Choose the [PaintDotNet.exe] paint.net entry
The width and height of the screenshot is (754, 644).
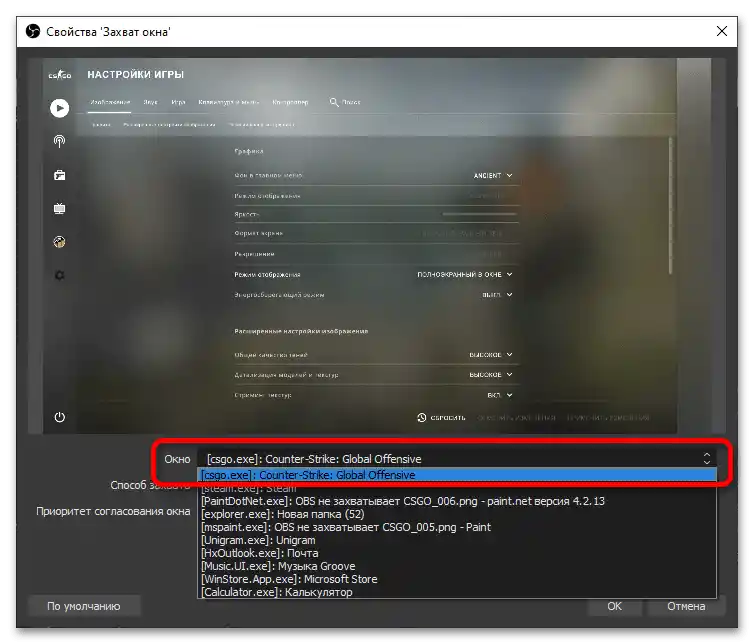457,501
